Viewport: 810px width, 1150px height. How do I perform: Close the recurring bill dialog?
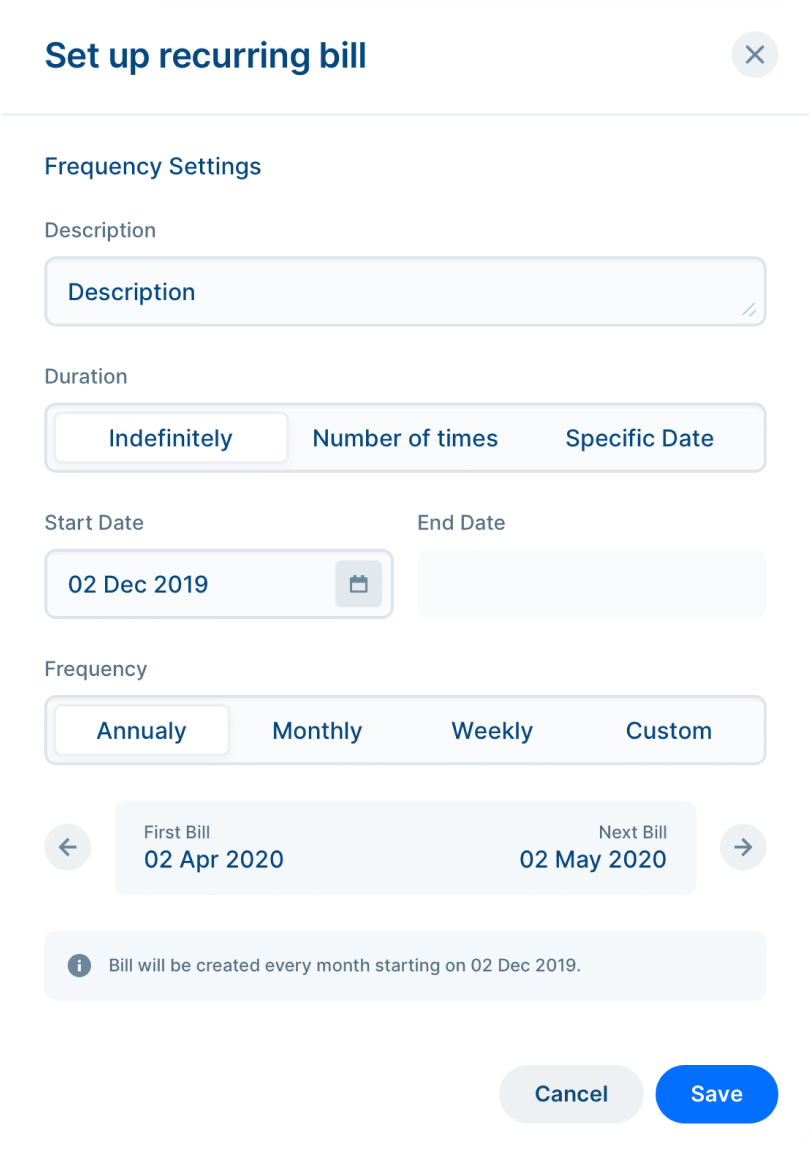pyautogui.click(x=754, y=55)
